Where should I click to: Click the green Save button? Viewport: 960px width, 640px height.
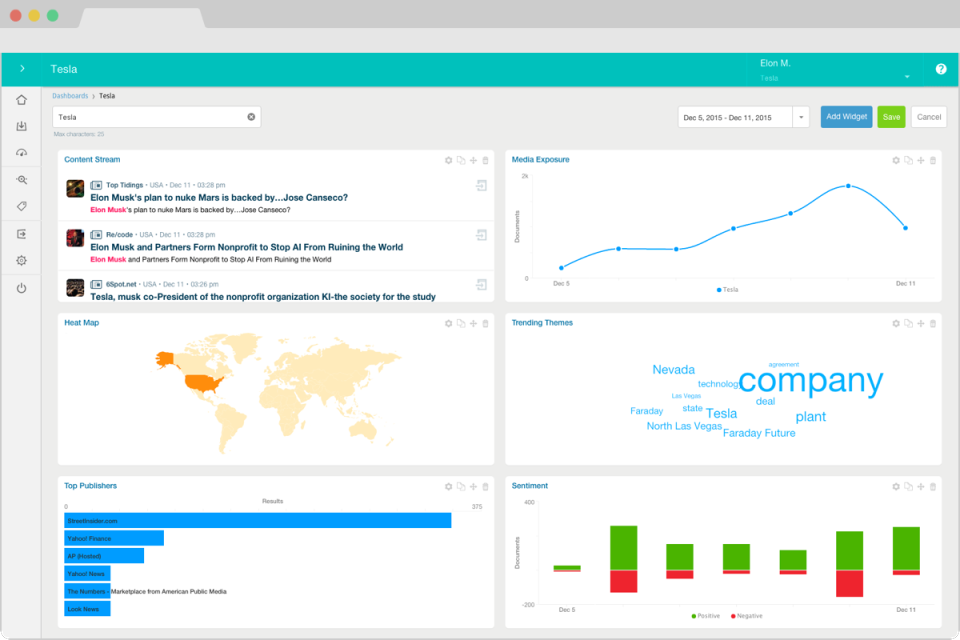point(891,117)
